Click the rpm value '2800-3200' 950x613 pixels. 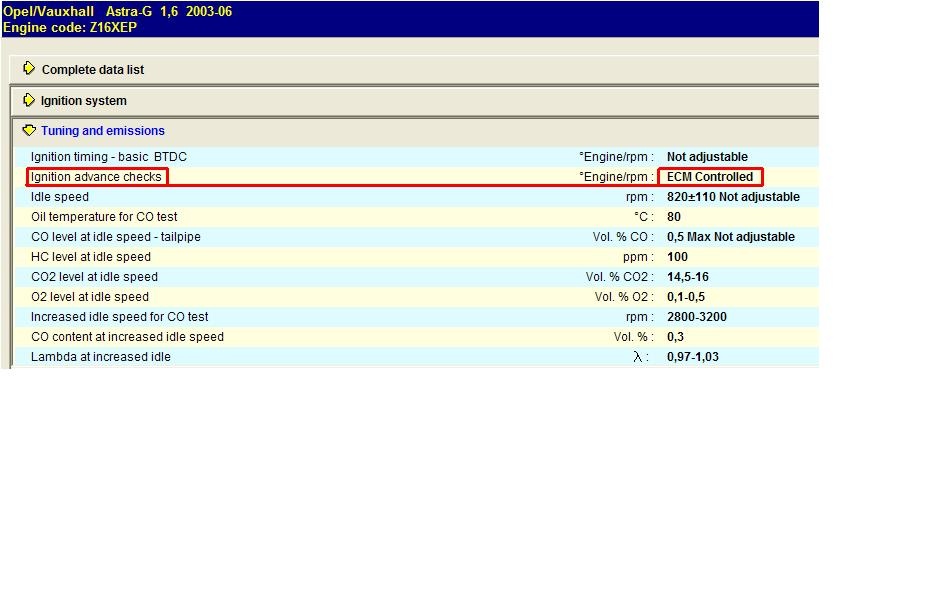point(697,317)
